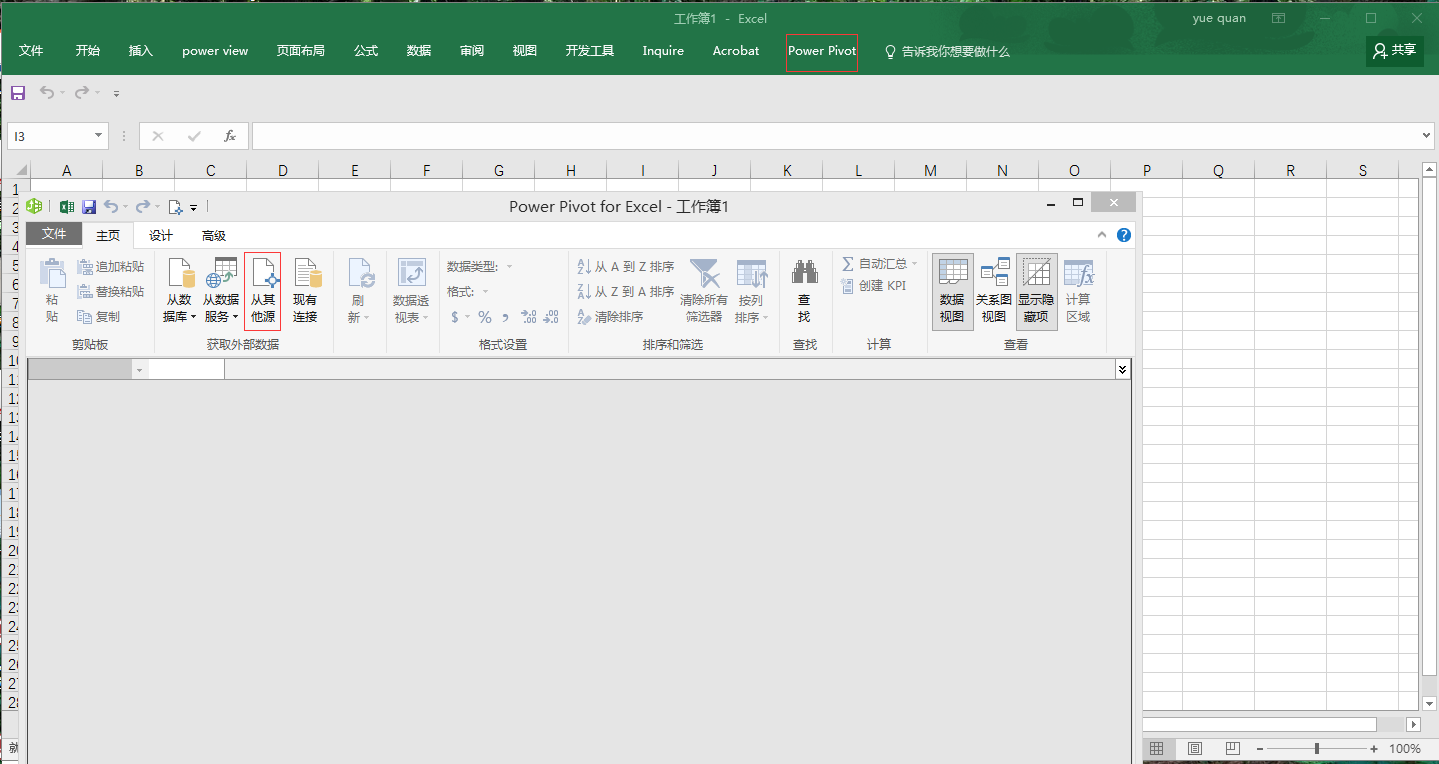Screen dimensions: 1439x764
Task: Sort using 从 Z 到 A 排序
Action: [626, 292]
